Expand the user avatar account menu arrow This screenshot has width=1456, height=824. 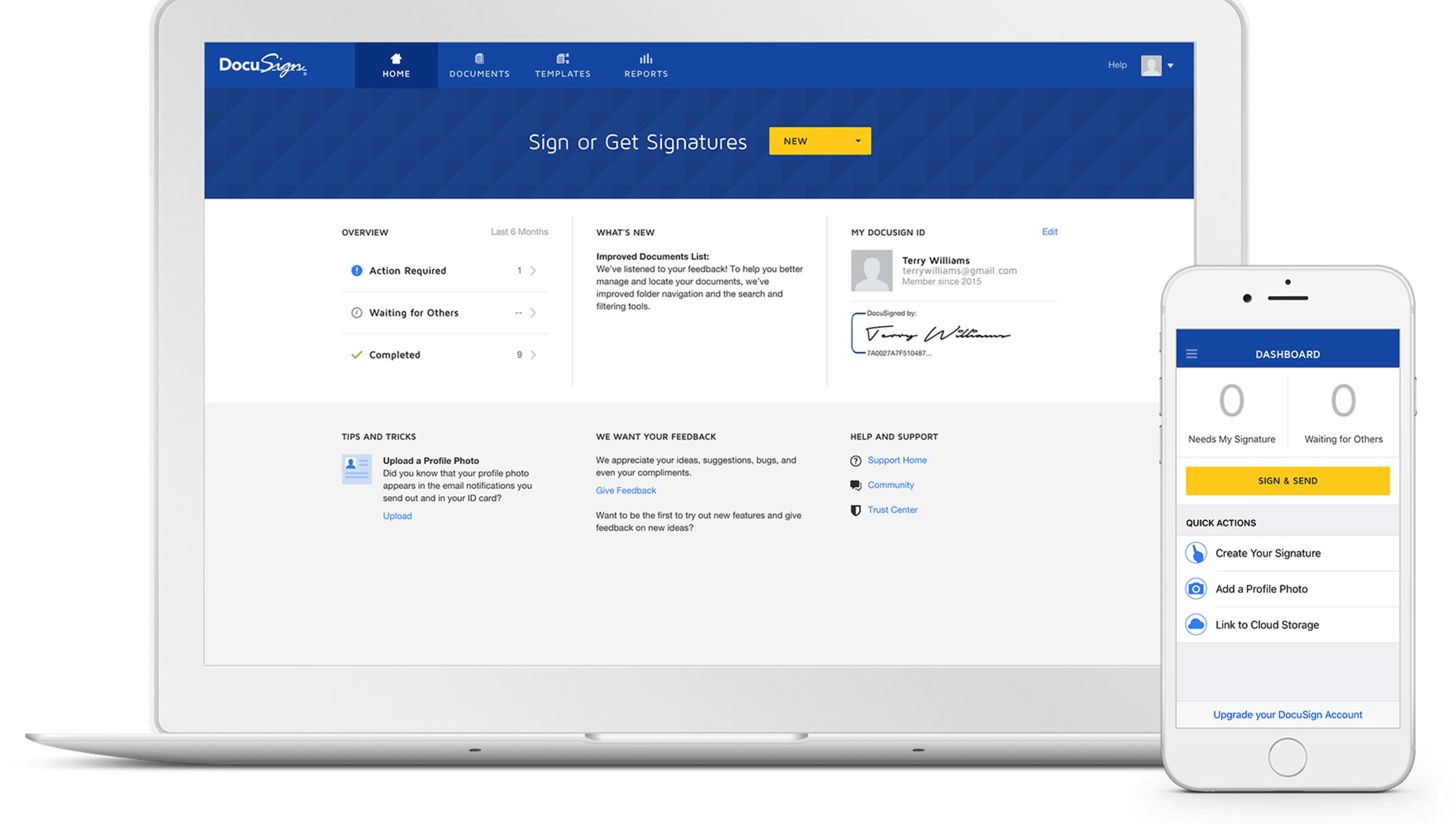click(x=1170, y=66)
